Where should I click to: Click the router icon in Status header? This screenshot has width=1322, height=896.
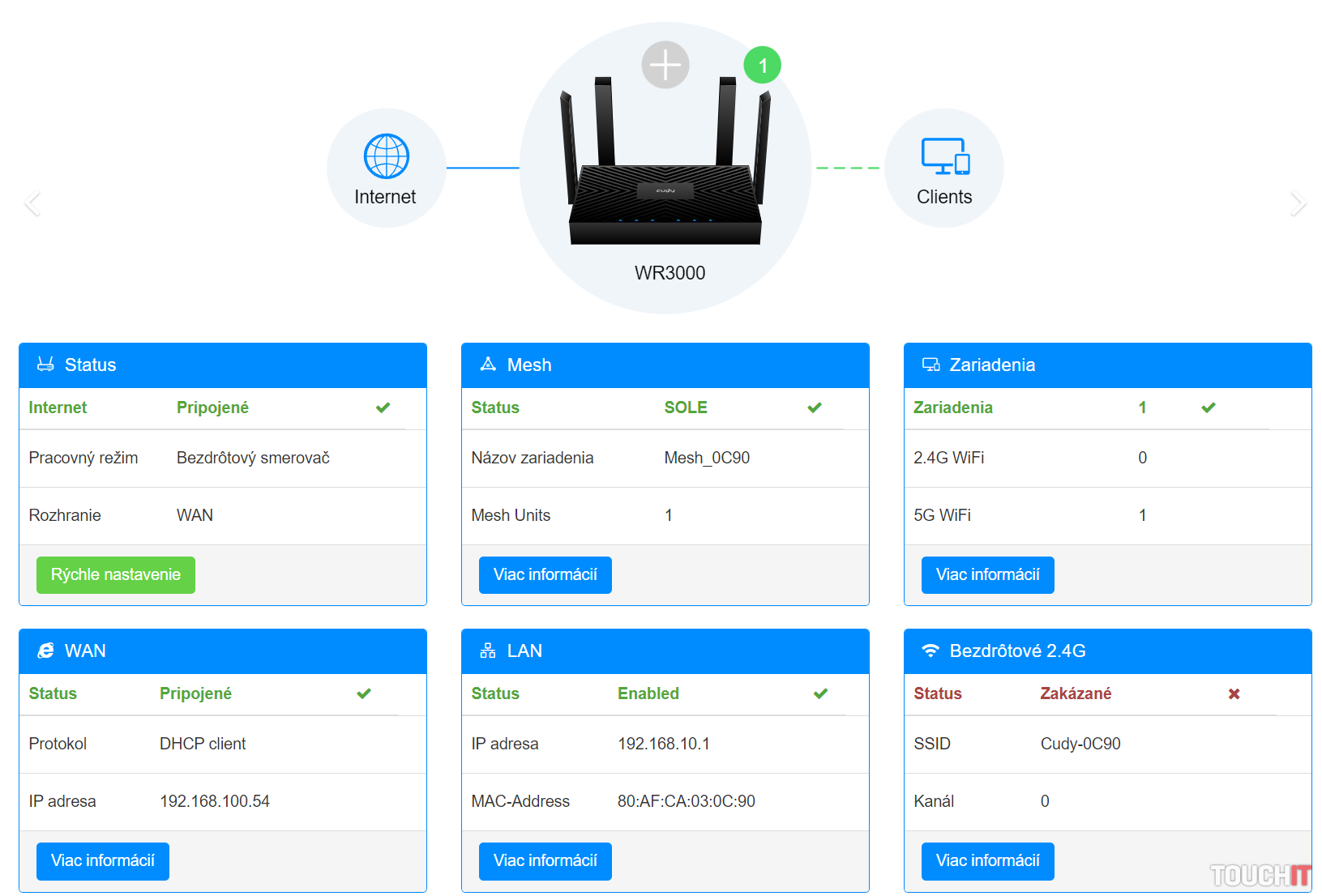pyautogui.click(x=45, y=365)
